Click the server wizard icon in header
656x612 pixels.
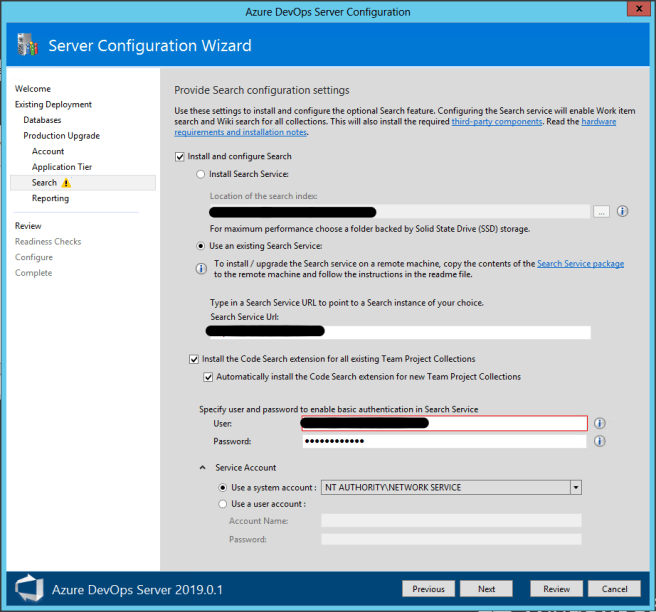click(27, 45)
